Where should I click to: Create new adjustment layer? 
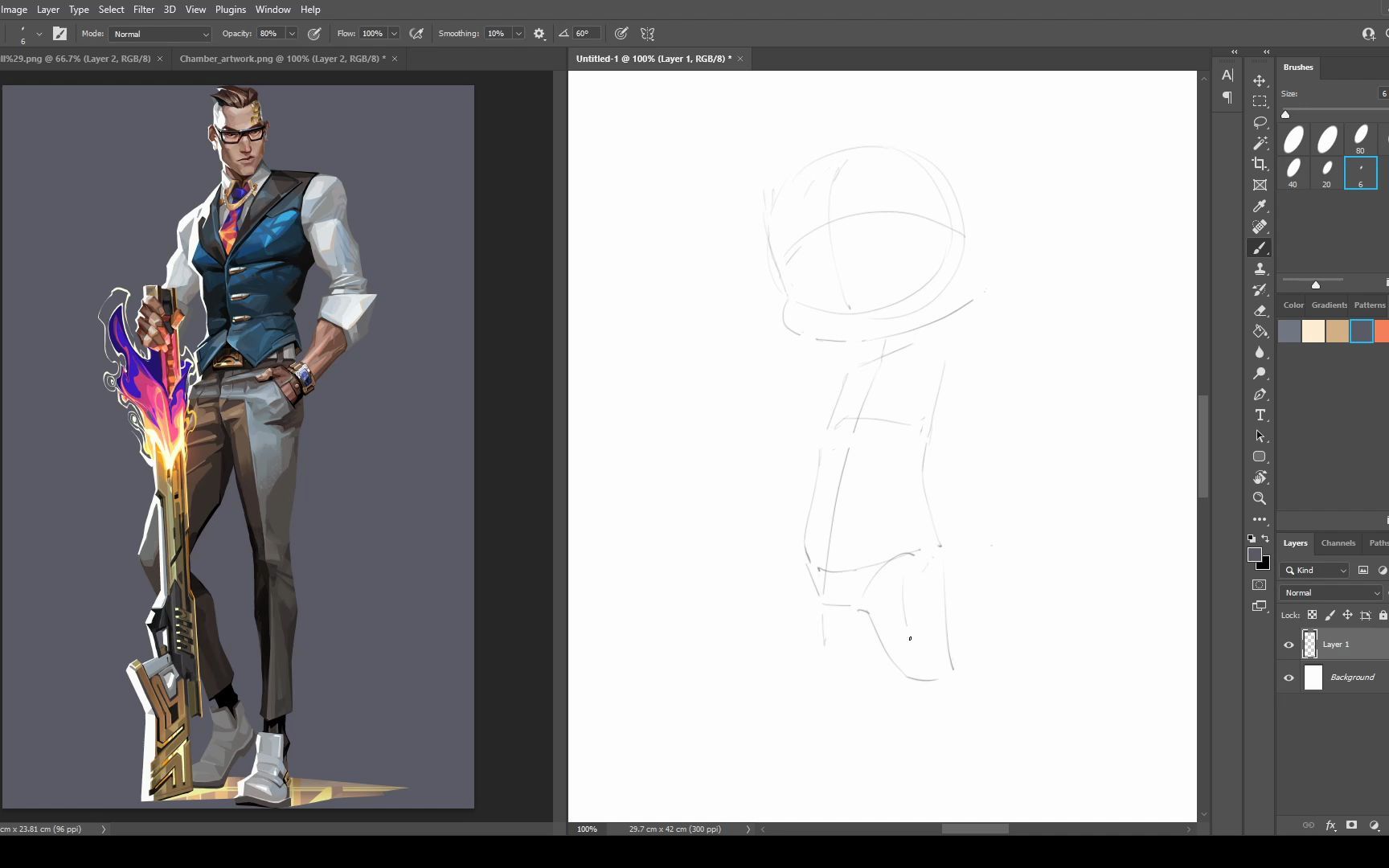(1374, 825)
